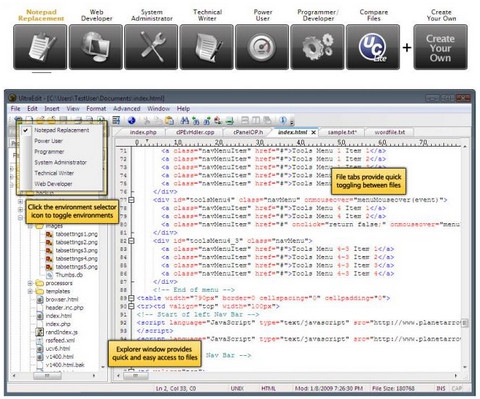Open the Programmer/Developer gears tile
This screenshot has height=399, width=480.
[317, 47]
